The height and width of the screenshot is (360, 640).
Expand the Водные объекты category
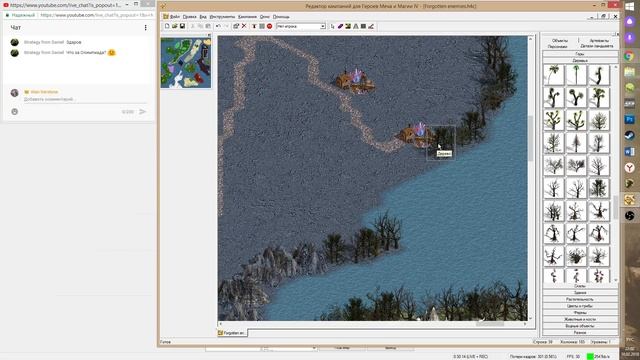580,326
